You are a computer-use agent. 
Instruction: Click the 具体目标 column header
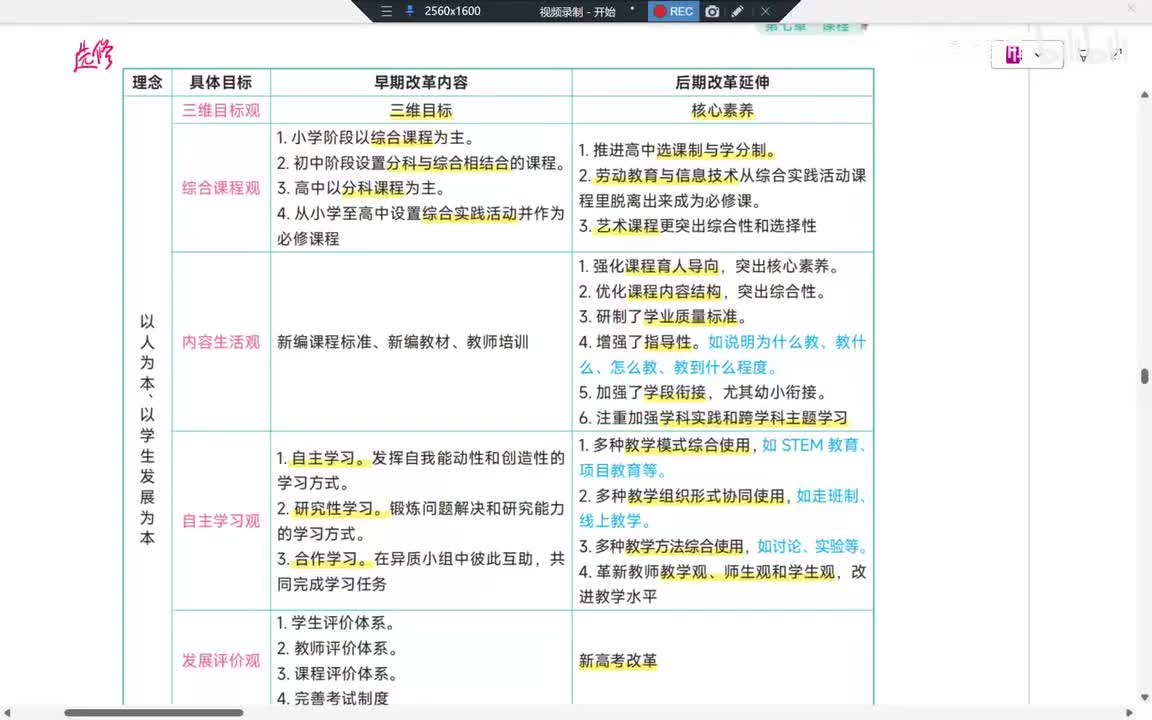(x=220, y=82)
